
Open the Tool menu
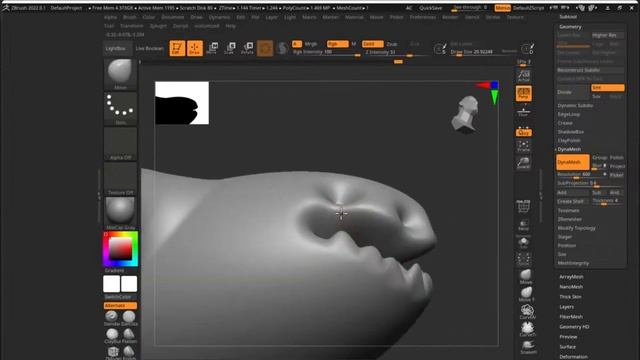109,26
